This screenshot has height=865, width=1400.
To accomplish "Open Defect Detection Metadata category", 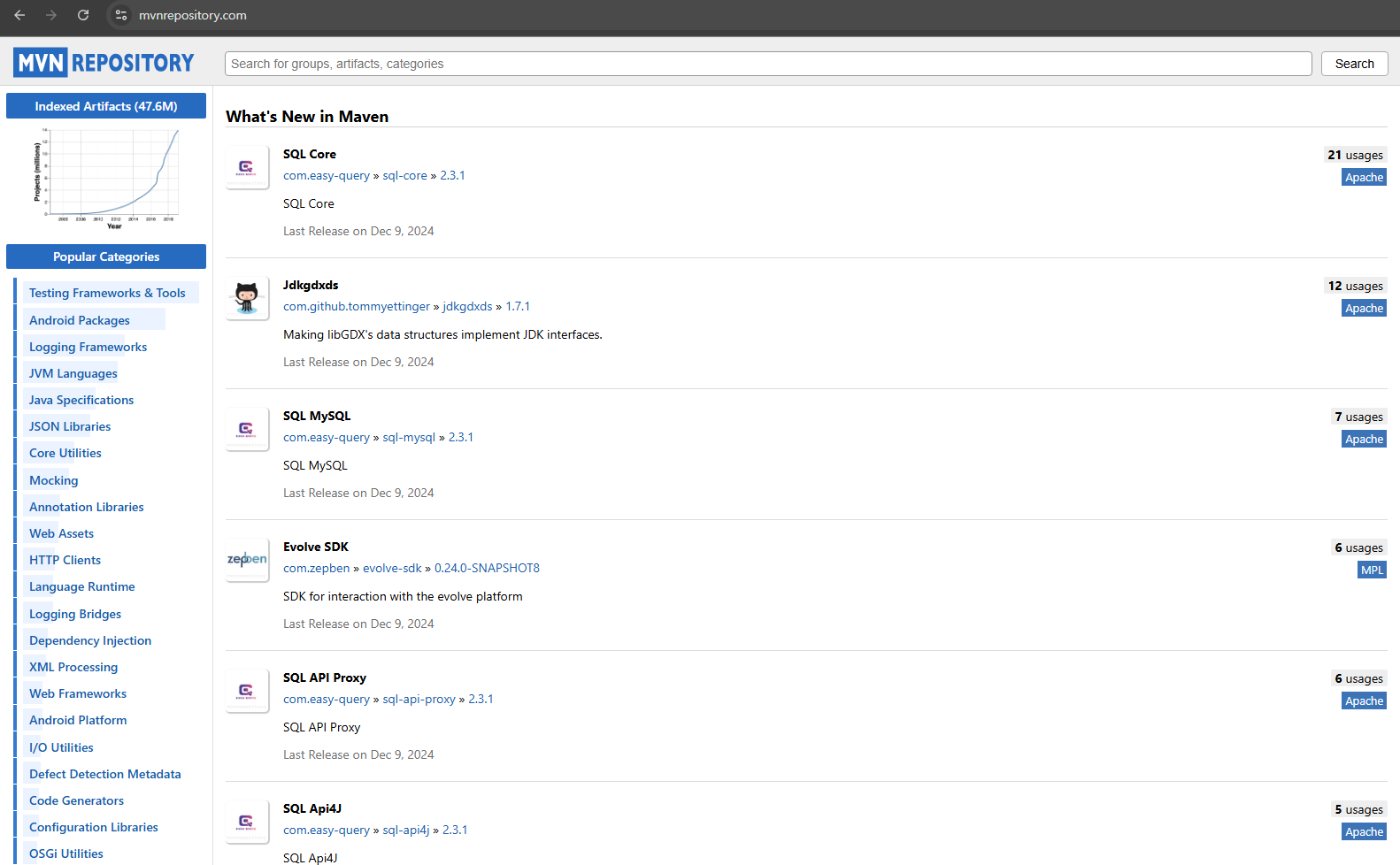I will pyautogui.click(x=105, y=774).
